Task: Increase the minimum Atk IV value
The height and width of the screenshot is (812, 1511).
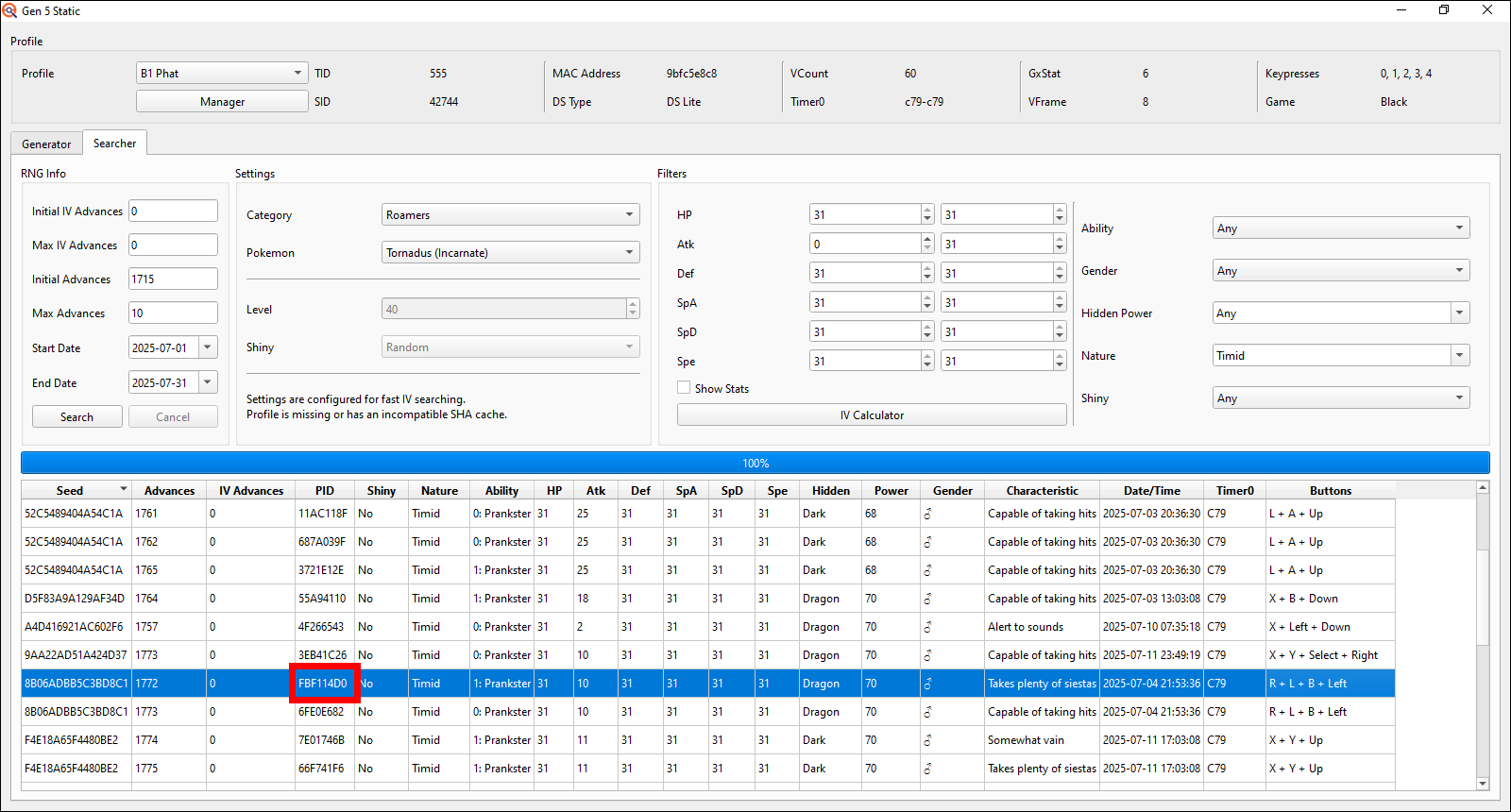Action: 927,240
